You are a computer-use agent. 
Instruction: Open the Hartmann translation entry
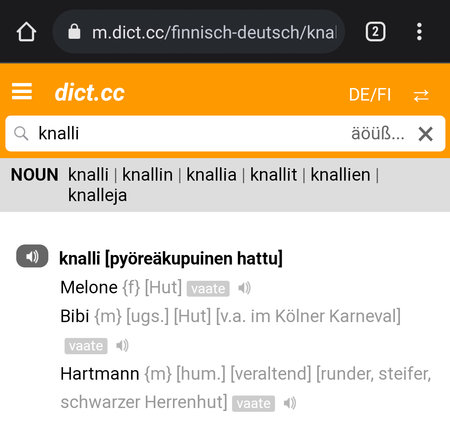pyautogui.click(x=100, y=374)
